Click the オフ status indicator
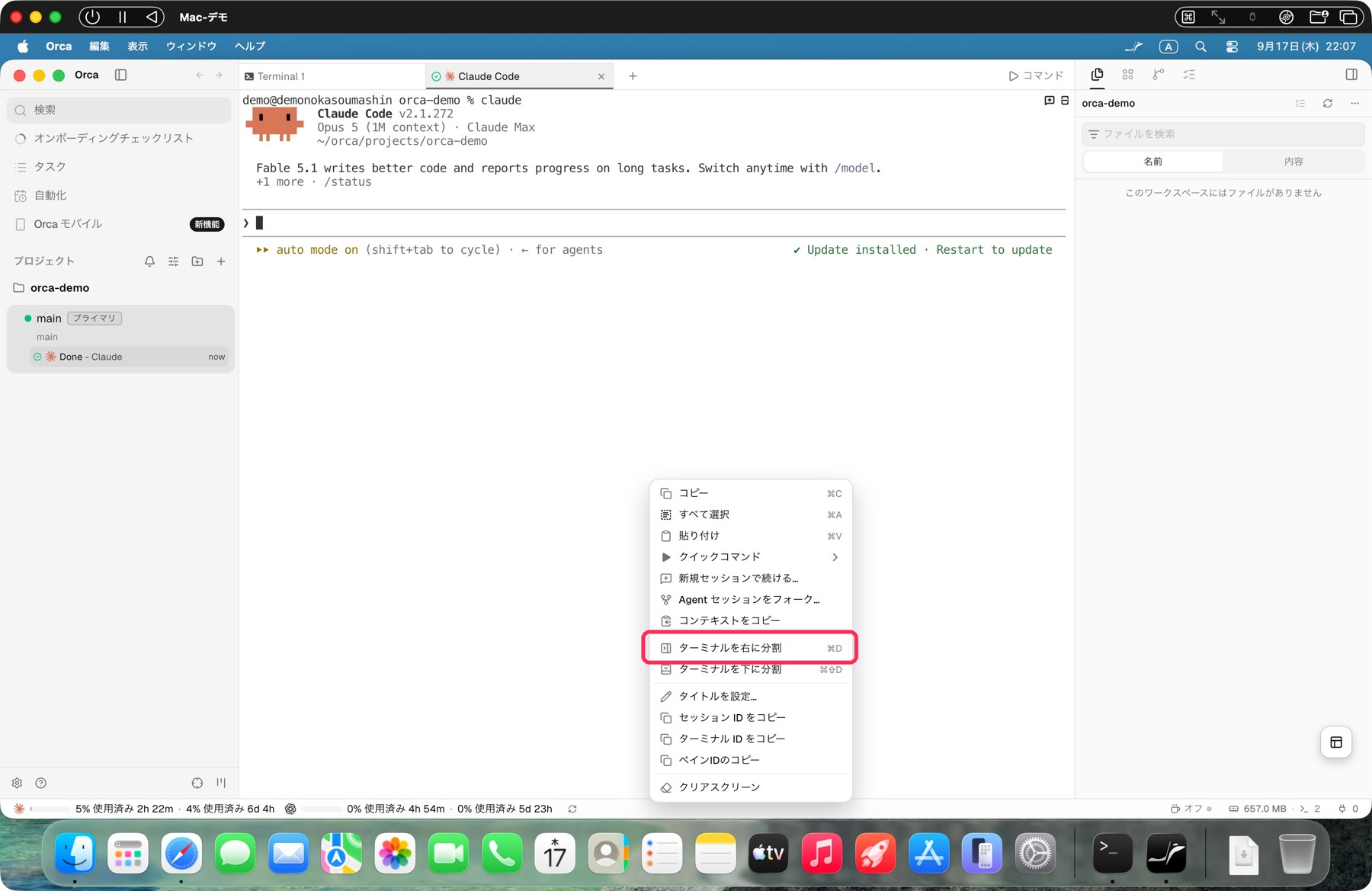Screen dimensions: 1372x891 pyautogui.click(x=1191, y=809)
